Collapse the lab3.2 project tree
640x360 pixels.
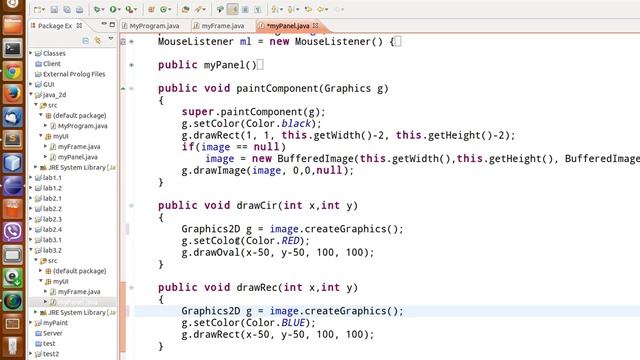31,250
